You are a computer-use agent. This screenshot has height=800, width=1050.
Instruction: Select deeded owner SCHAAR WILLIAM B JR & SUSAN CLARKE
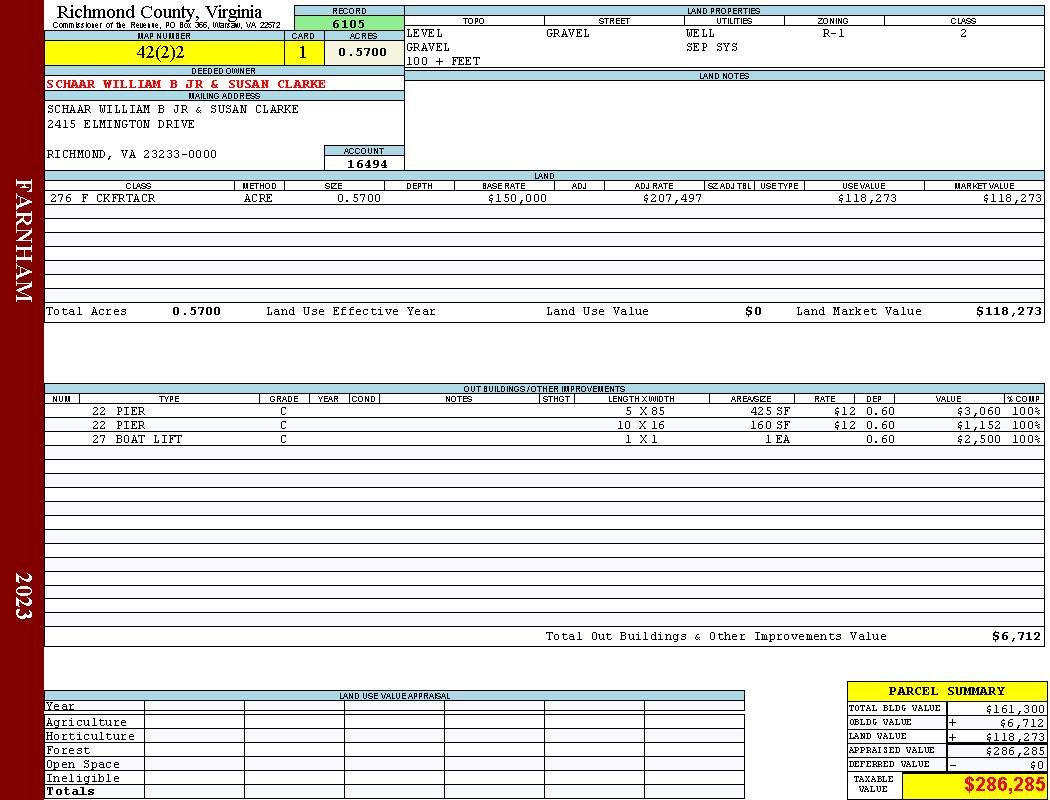pyautogui.click(x=186, y=84)
